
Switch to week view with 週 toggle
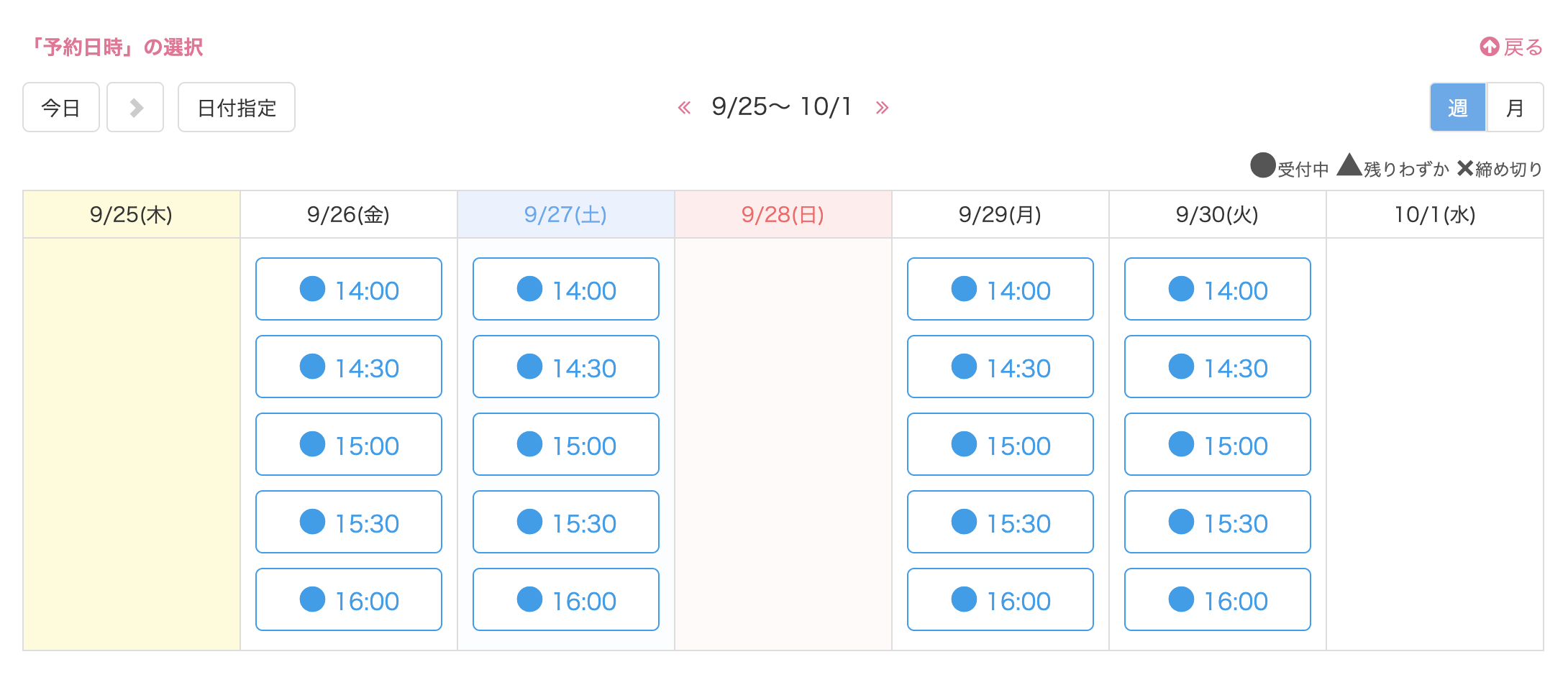tap(1458, 108)
